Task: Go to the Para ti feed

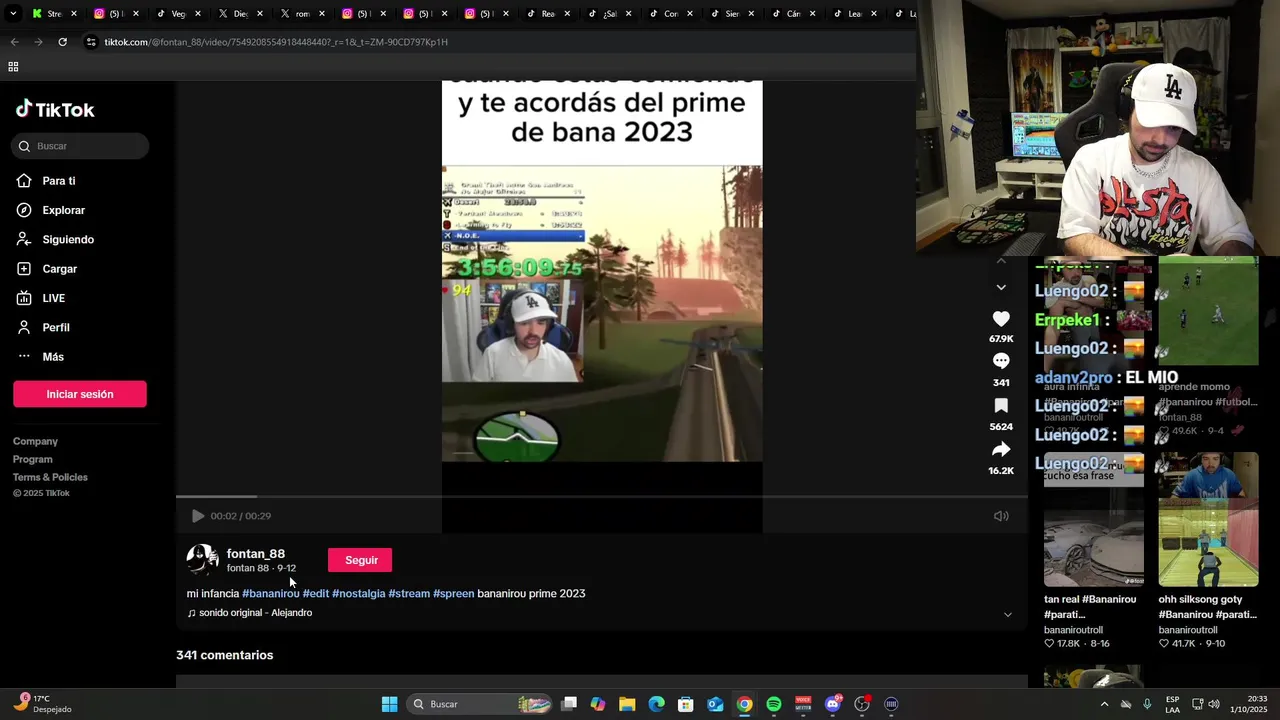Action: (x=46, y=181)
